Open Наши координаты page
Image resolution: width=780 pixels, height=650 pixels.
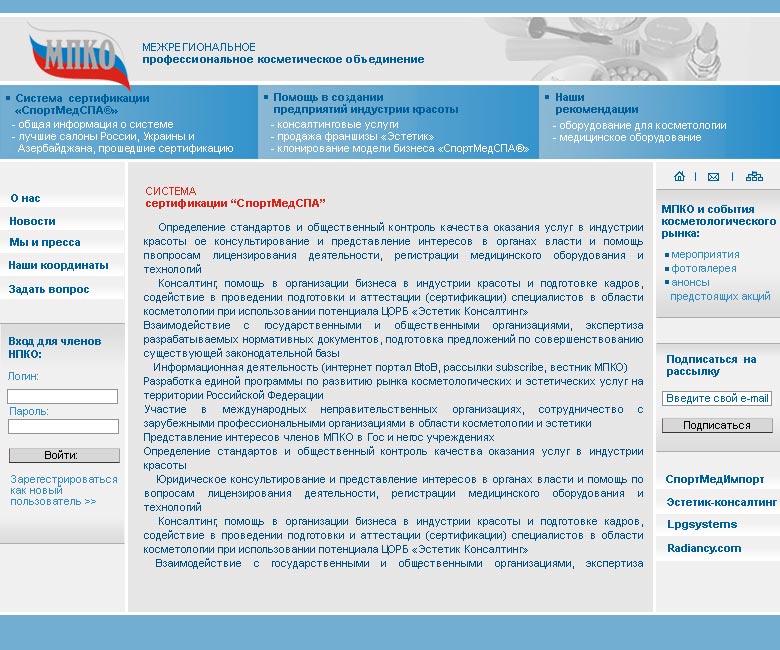[58, 265]
